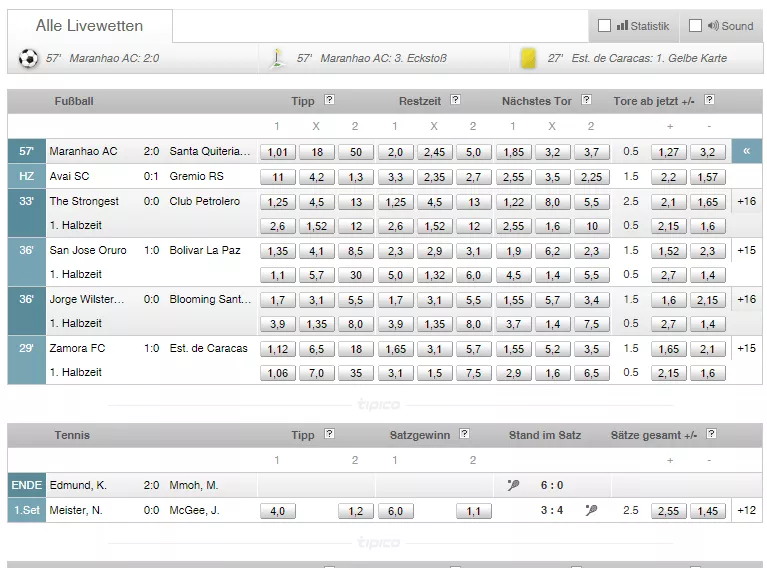Open help icon beside Satzgewinn header
767x568 pixels.
coord(465,434)
